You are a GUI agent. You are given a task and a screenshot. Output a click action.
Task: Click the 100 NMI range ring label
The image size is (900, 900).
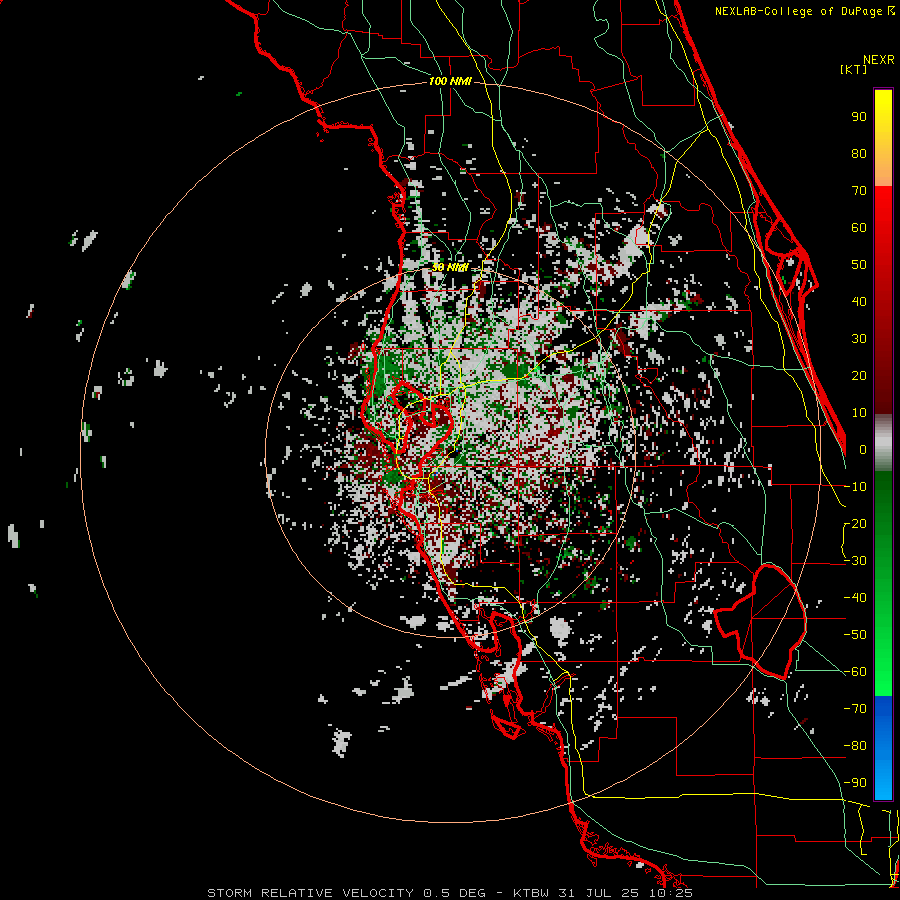(x=450, y=81)
